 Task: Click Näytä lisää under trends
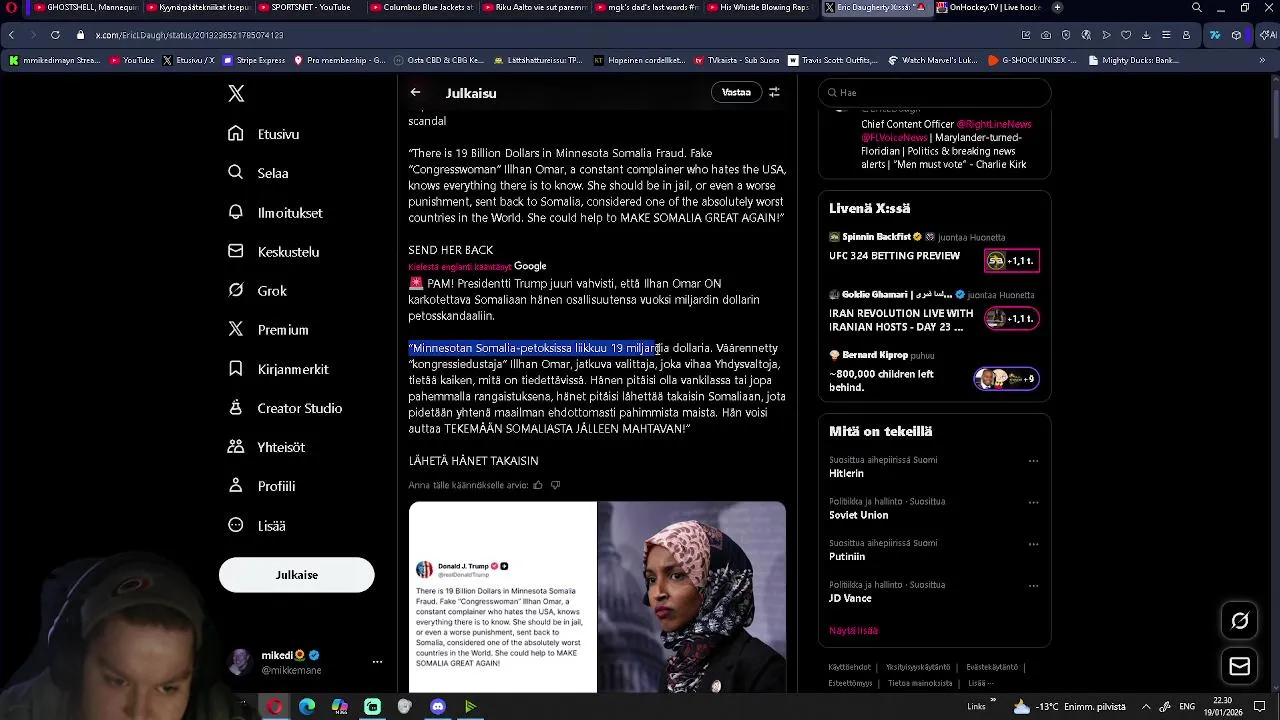pyautogui.click(x=853, y=631)
